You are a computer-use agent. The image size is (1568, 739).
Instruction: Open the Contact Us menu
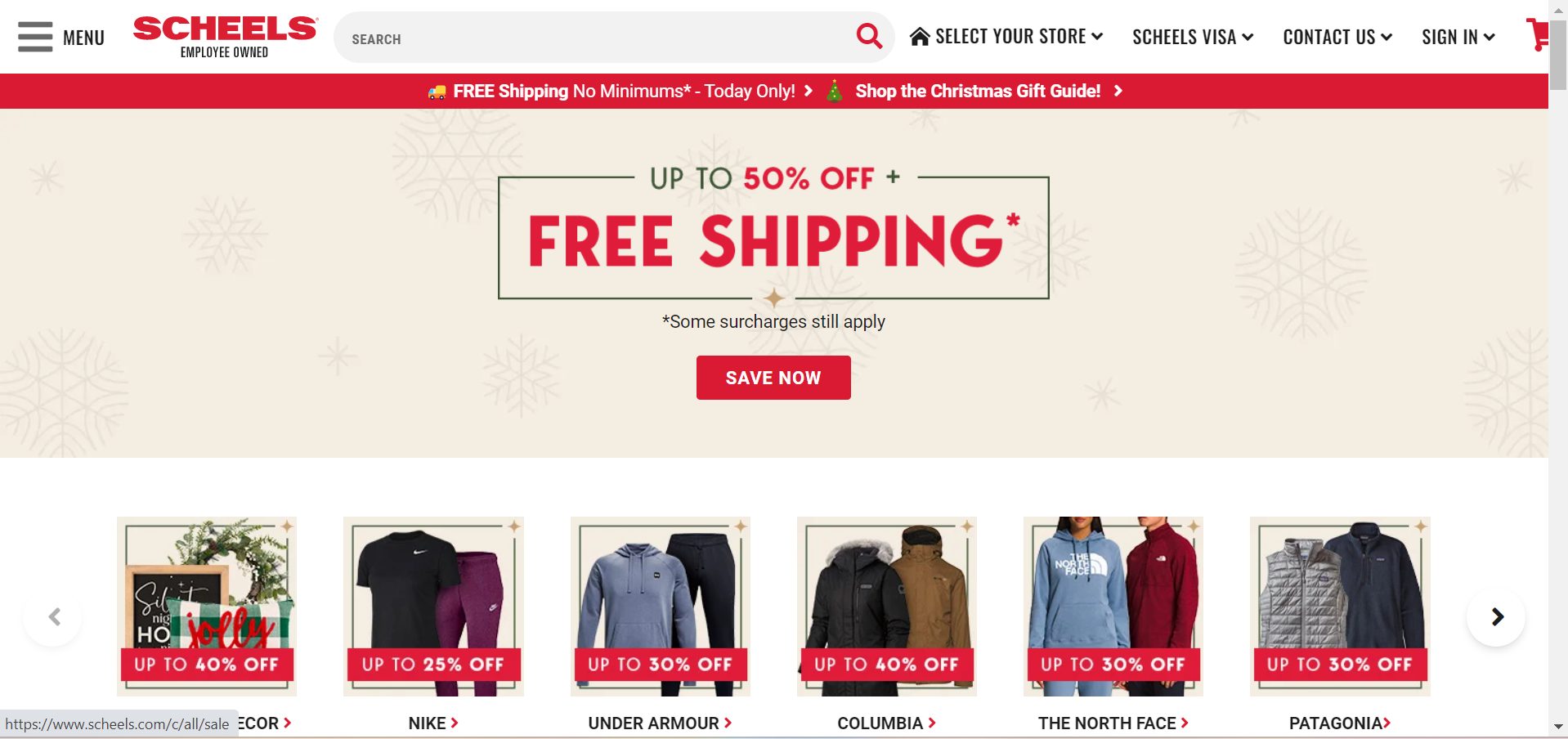(x=1337, y=37)
